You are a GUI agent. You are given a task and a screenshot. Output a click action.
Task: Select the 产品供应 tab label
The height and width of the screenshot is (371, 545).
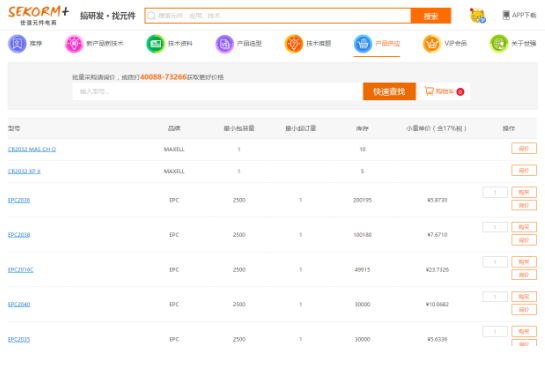388,43
